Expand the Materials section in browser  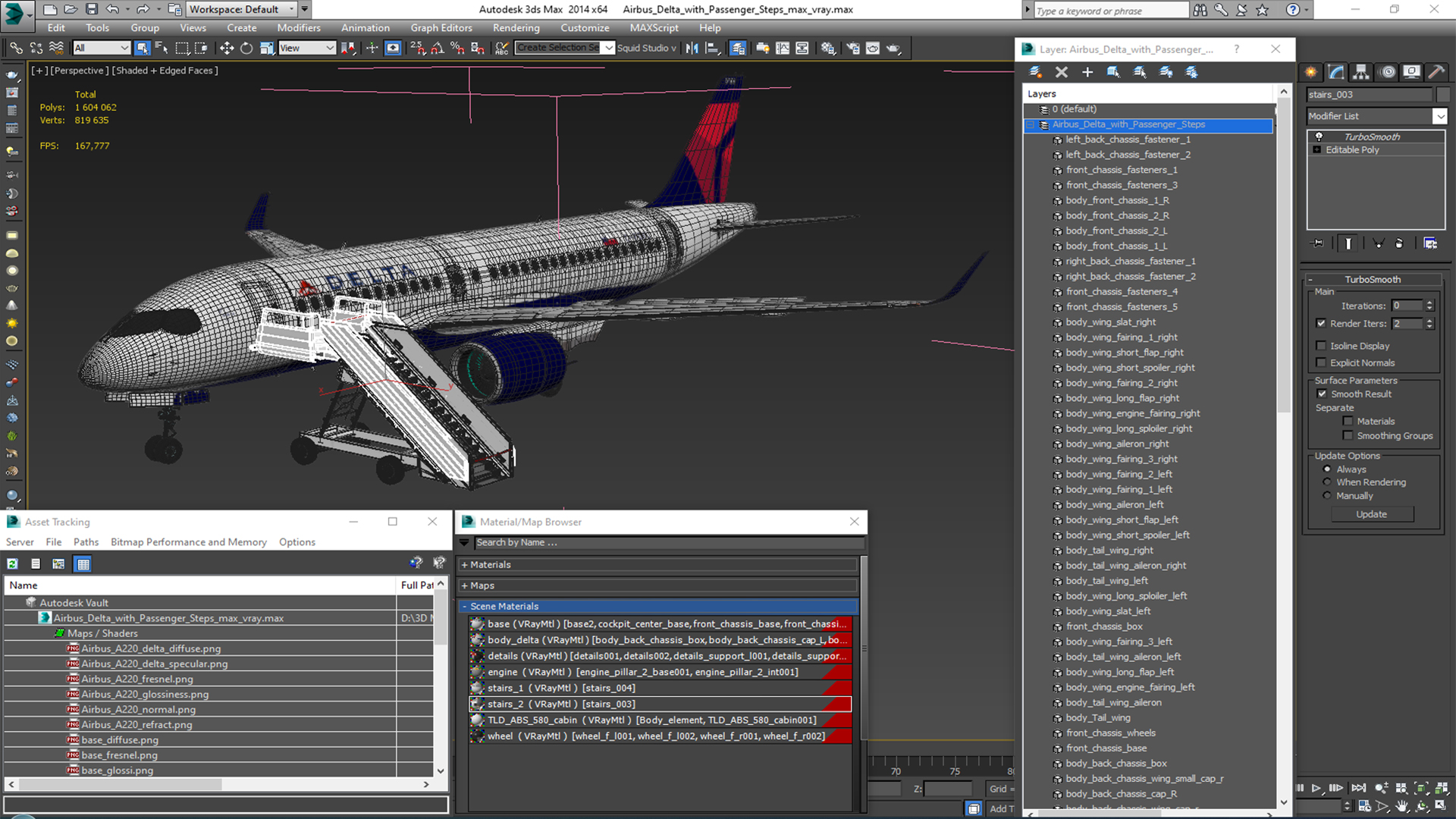pyautogui.click(x=464, y=565)
